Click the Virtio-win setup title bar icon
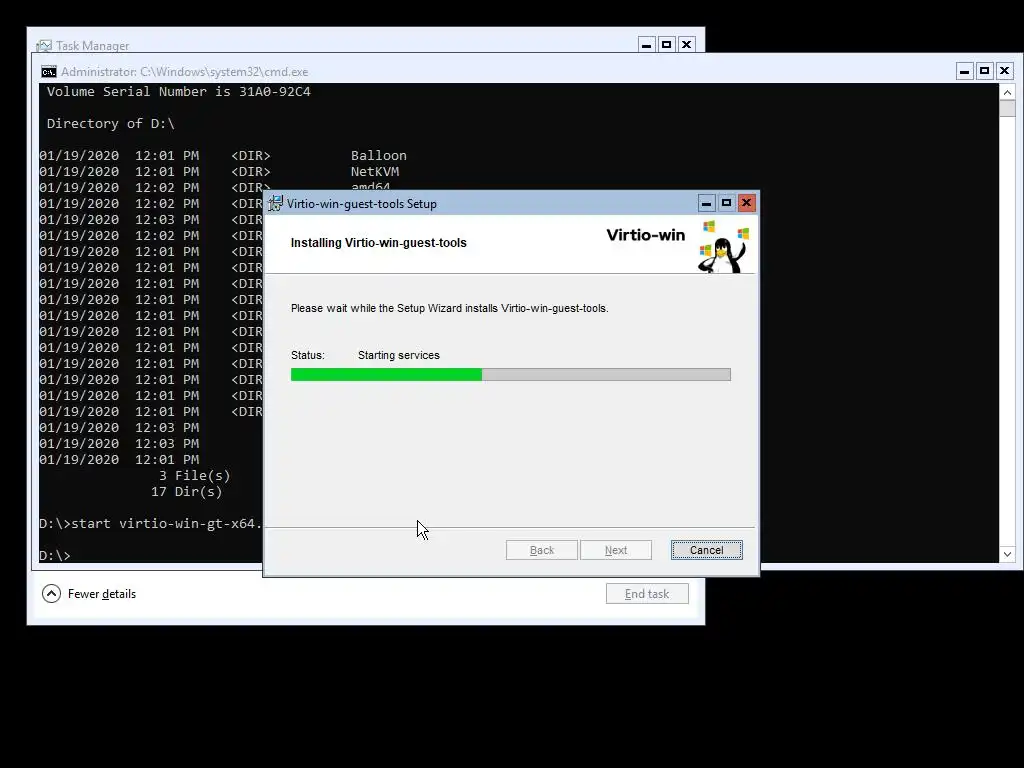The width and height of the screenshot is (1024, 768). pos(276,203)
